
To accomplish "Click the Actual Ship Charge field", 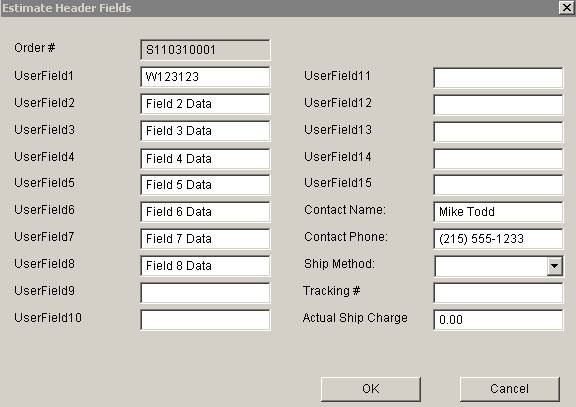I will (x=498, y=320).
